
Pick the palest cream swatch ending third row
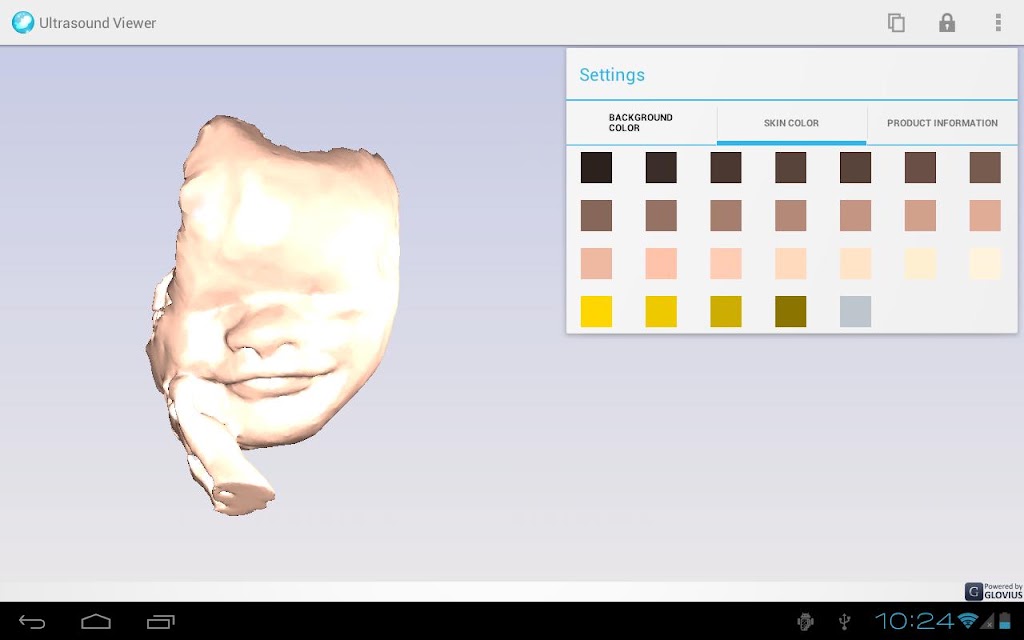(x=985, y=263)
